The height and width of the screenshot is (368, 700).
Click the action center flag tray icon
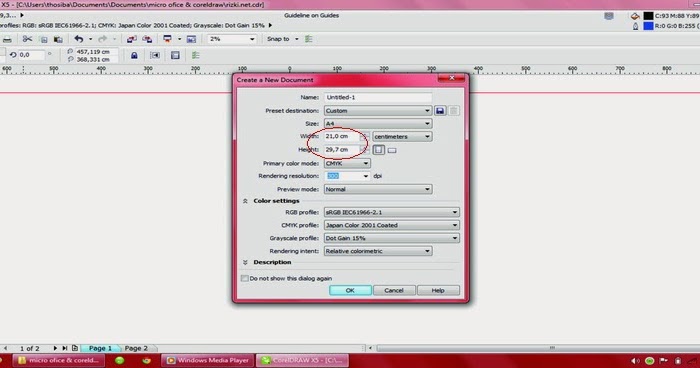(x=664, y=361)
